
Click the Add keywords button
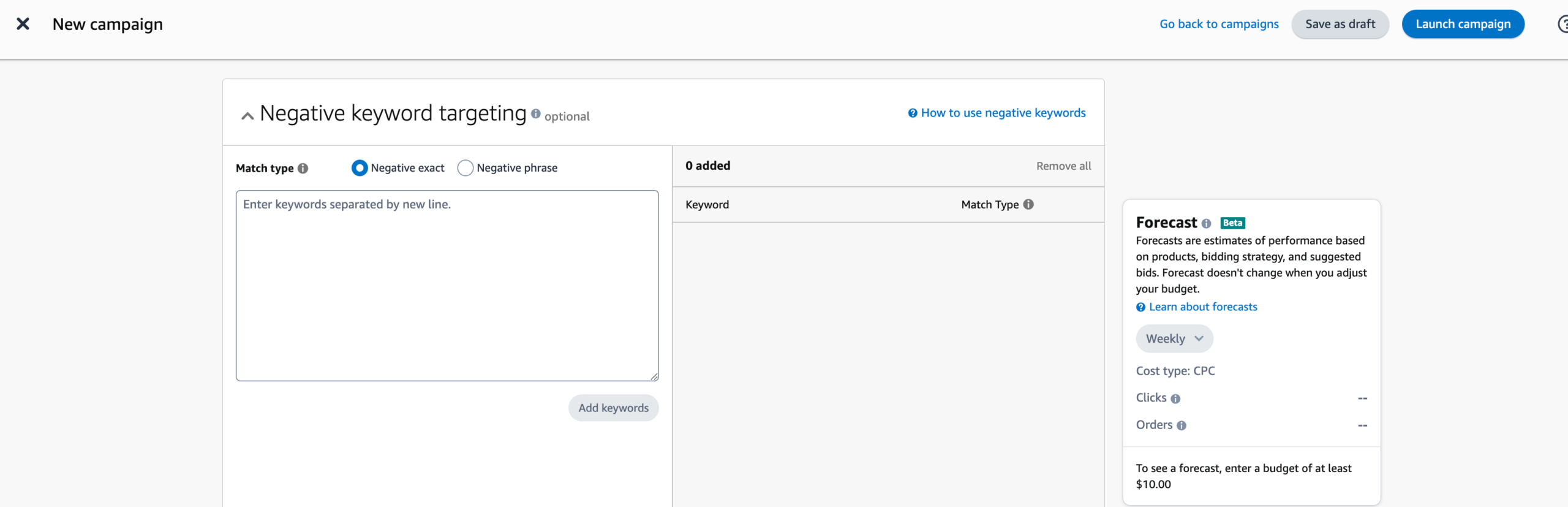(613, 407)
